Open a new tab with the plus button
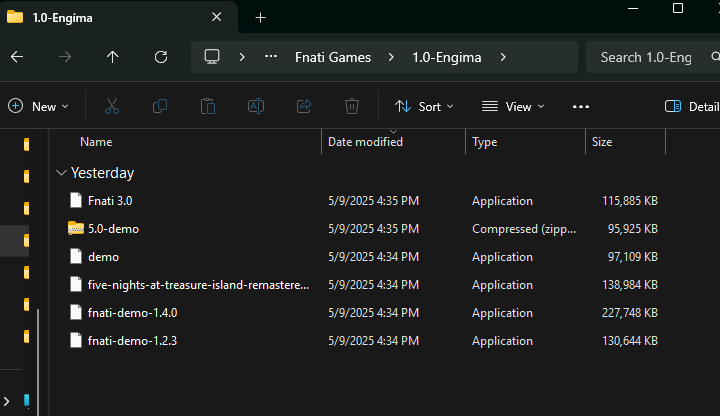 (260, 18)
